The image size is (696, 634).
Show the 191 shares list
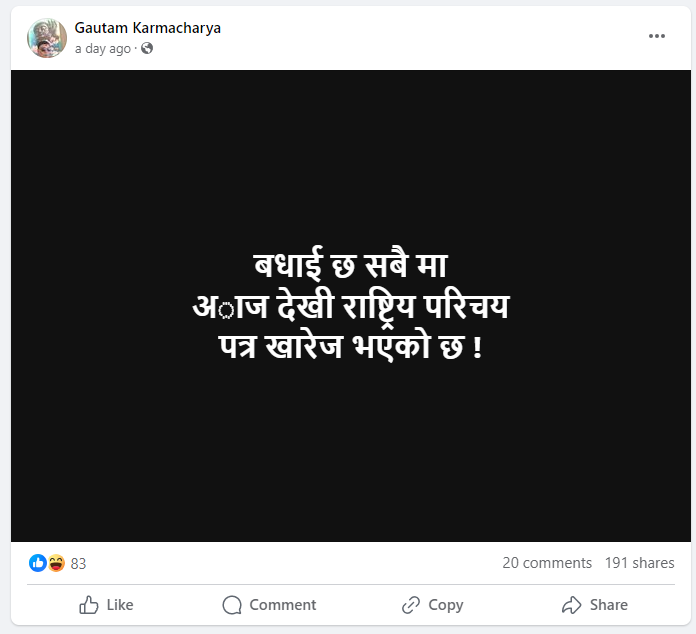coord(639,563)
